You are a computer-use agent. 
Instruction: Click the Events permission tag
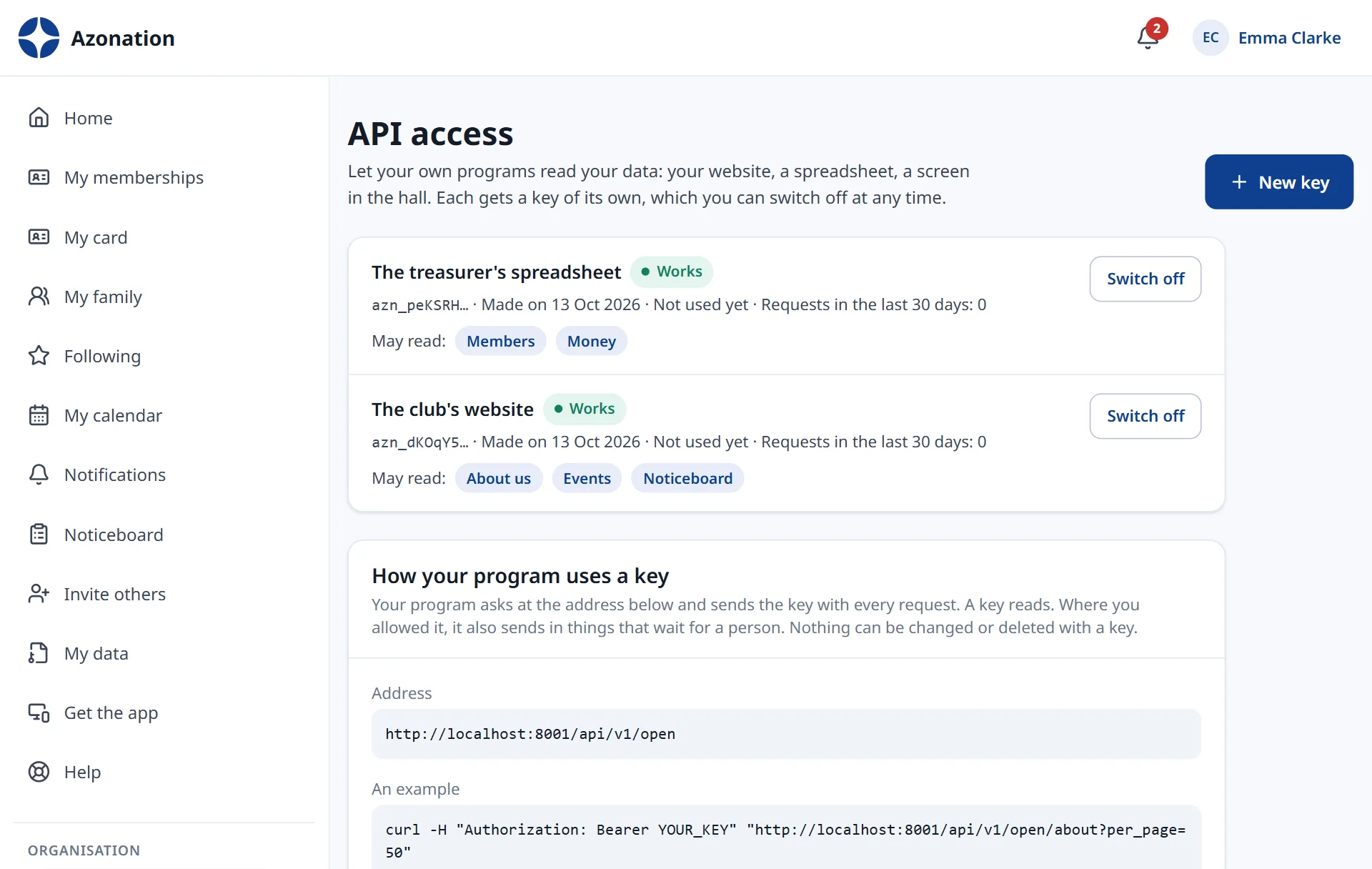pos(587,478)
